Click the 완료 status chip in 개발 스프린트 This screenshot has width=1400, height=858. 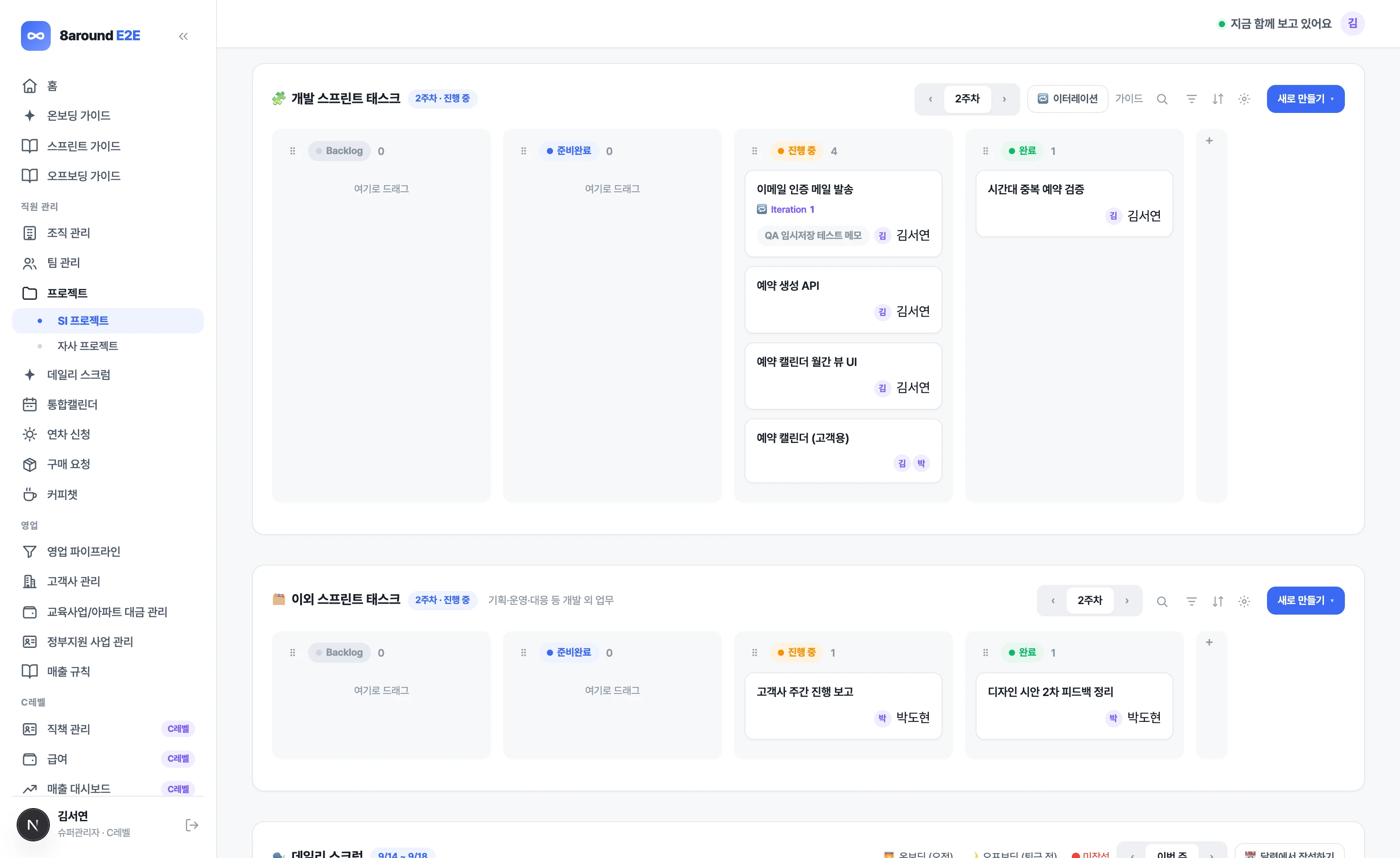1022,151
